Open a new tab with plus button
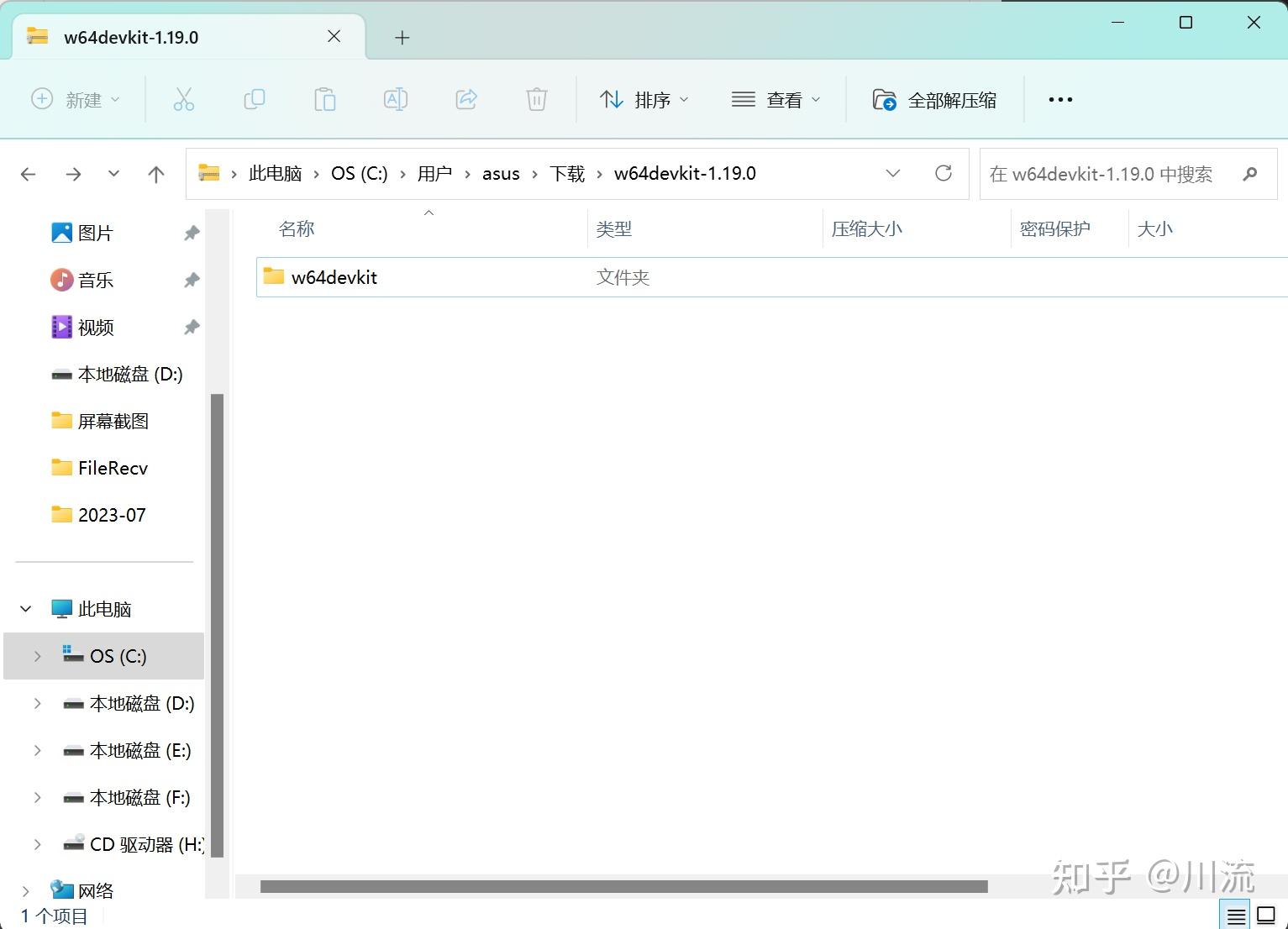 click(x=402, y=37)
